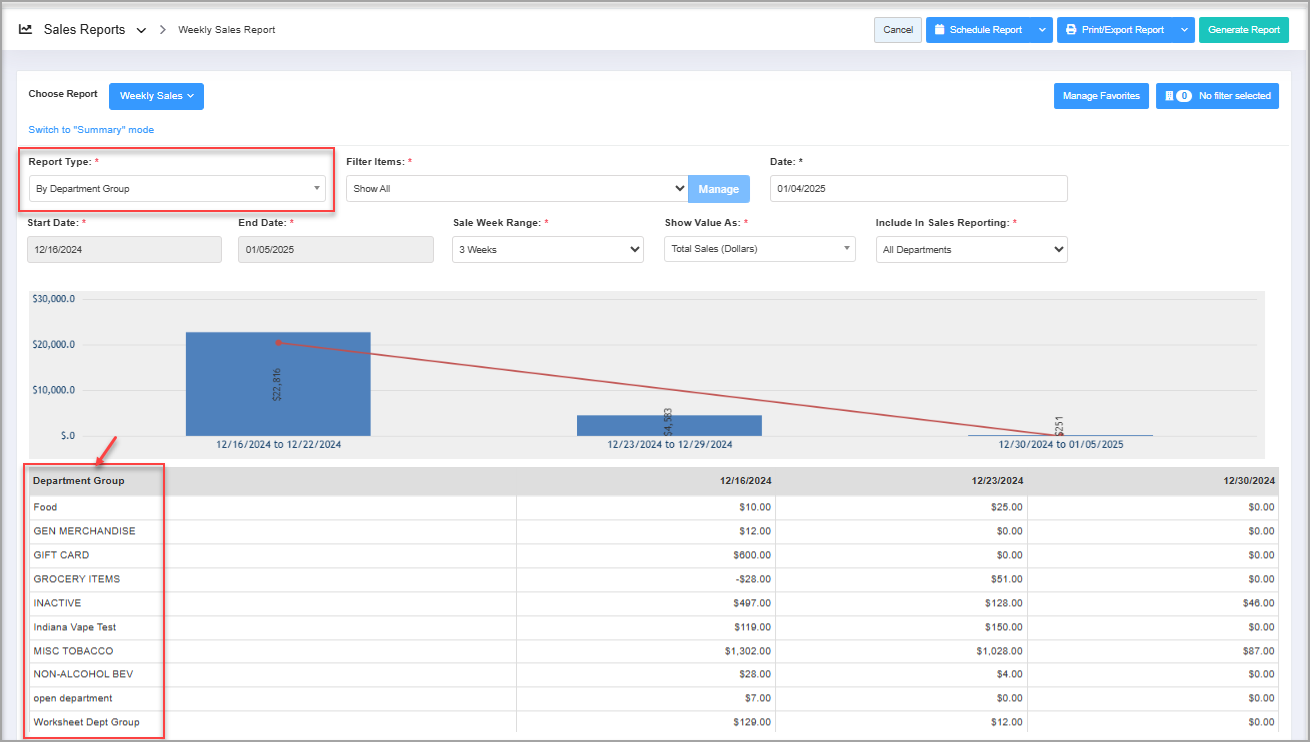
Task: Click the 12/16/2024 column header
Action: coord(745,481)
